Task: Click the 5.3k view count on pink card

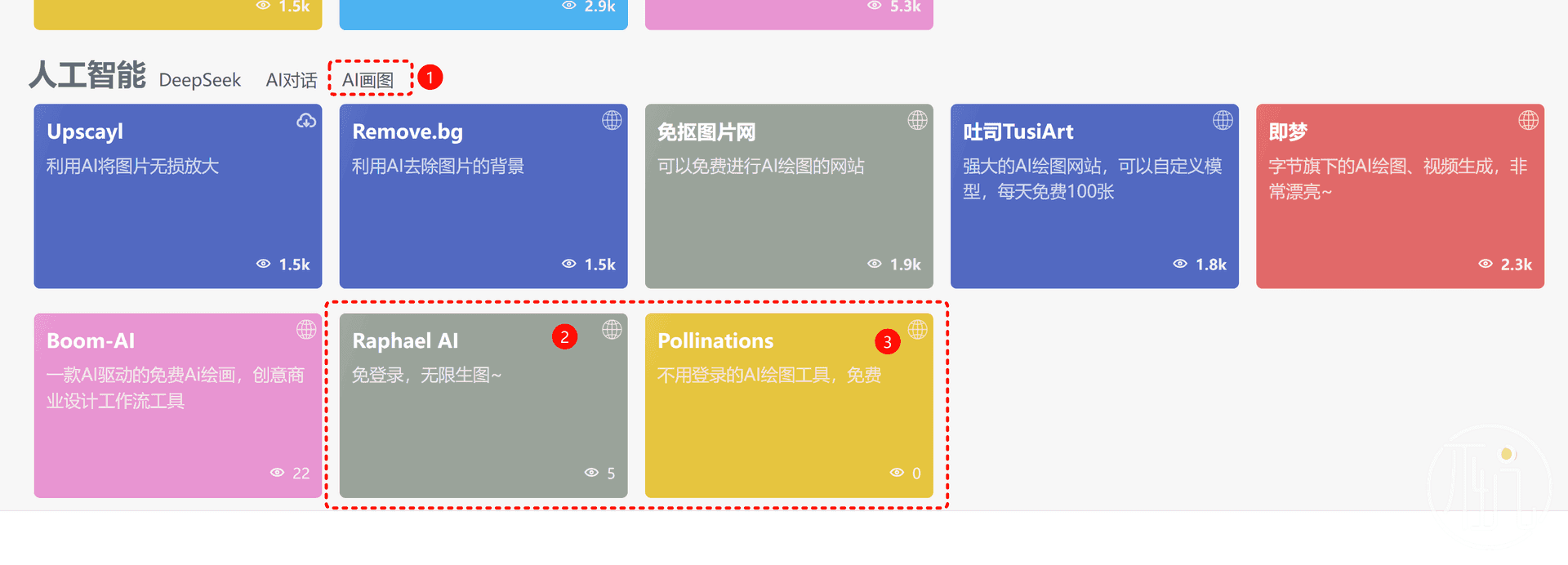Action: [x=906, y=7]
